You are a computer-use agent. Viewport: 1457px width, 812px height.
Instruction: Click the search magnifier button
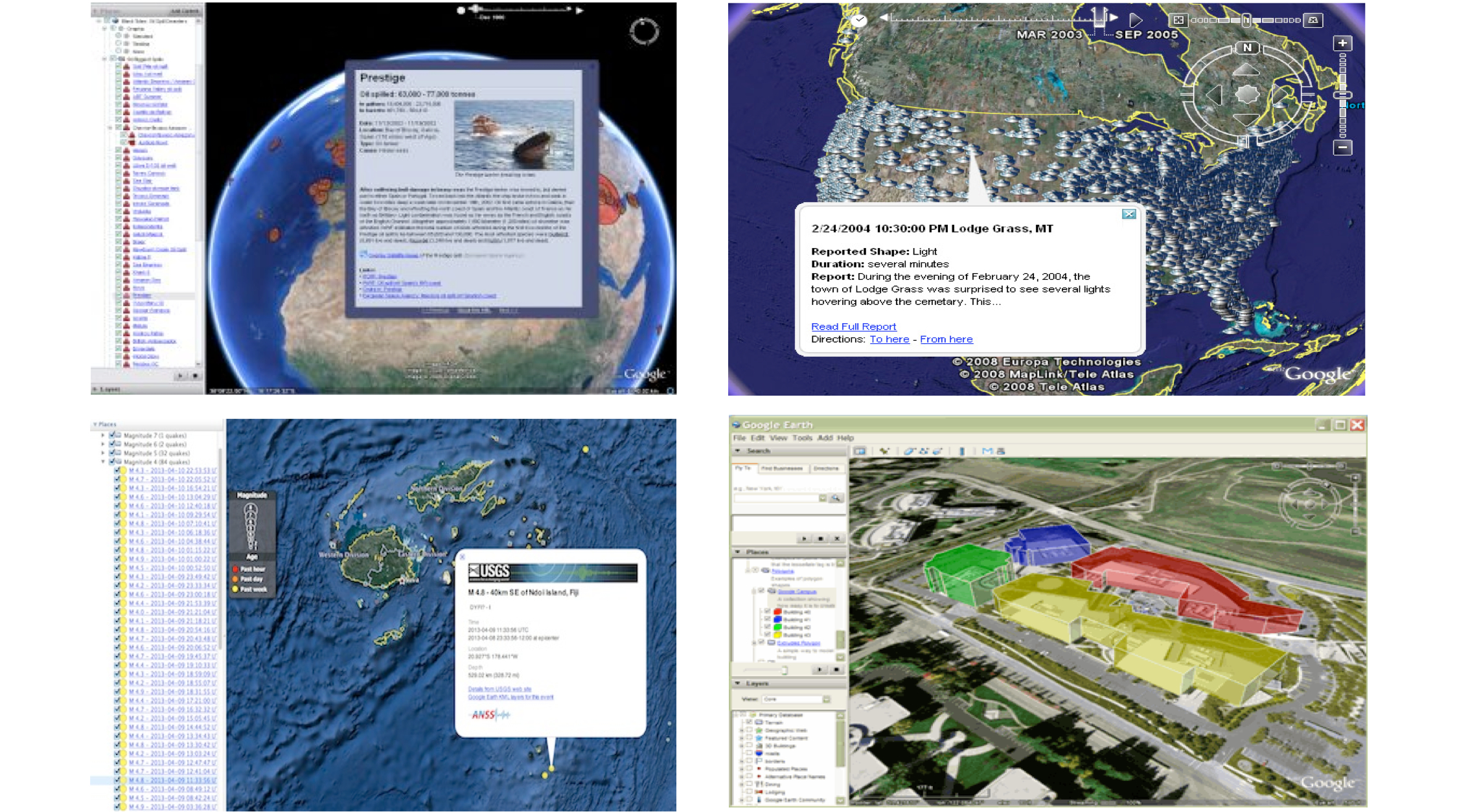click(x=836, y=498)
